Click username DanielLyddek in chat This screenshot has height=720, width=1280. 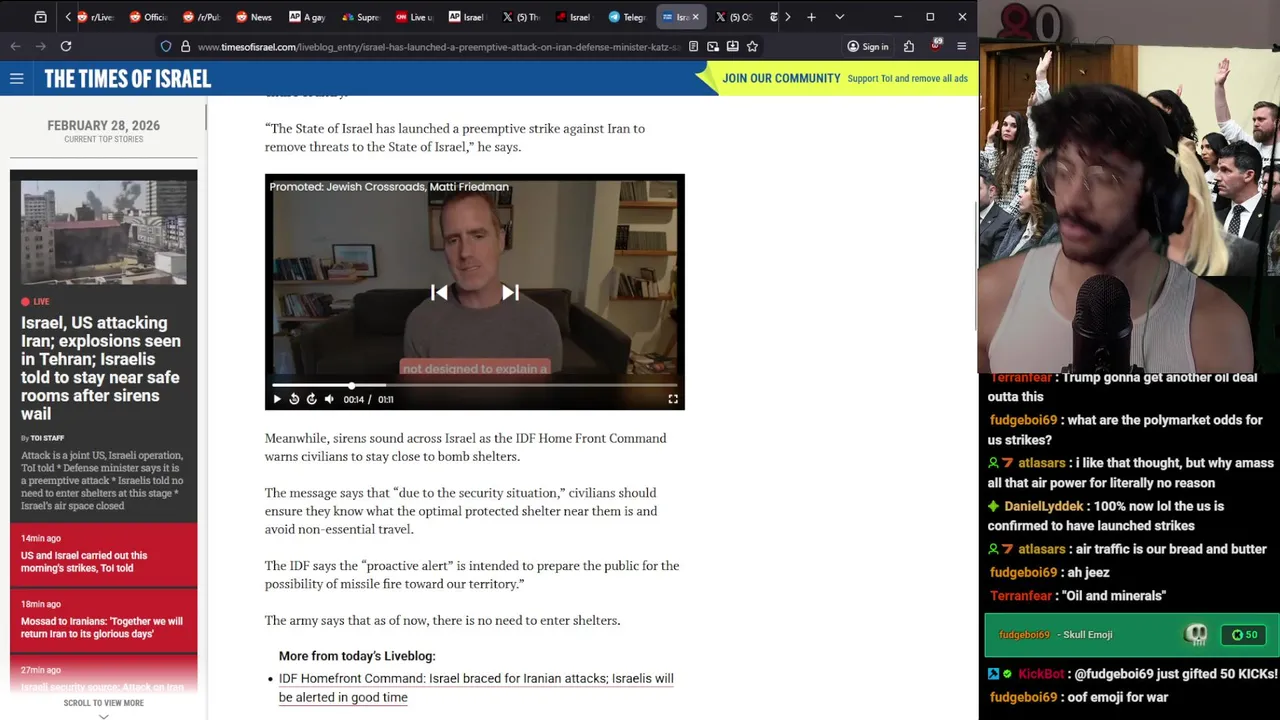click(1044, 506)
